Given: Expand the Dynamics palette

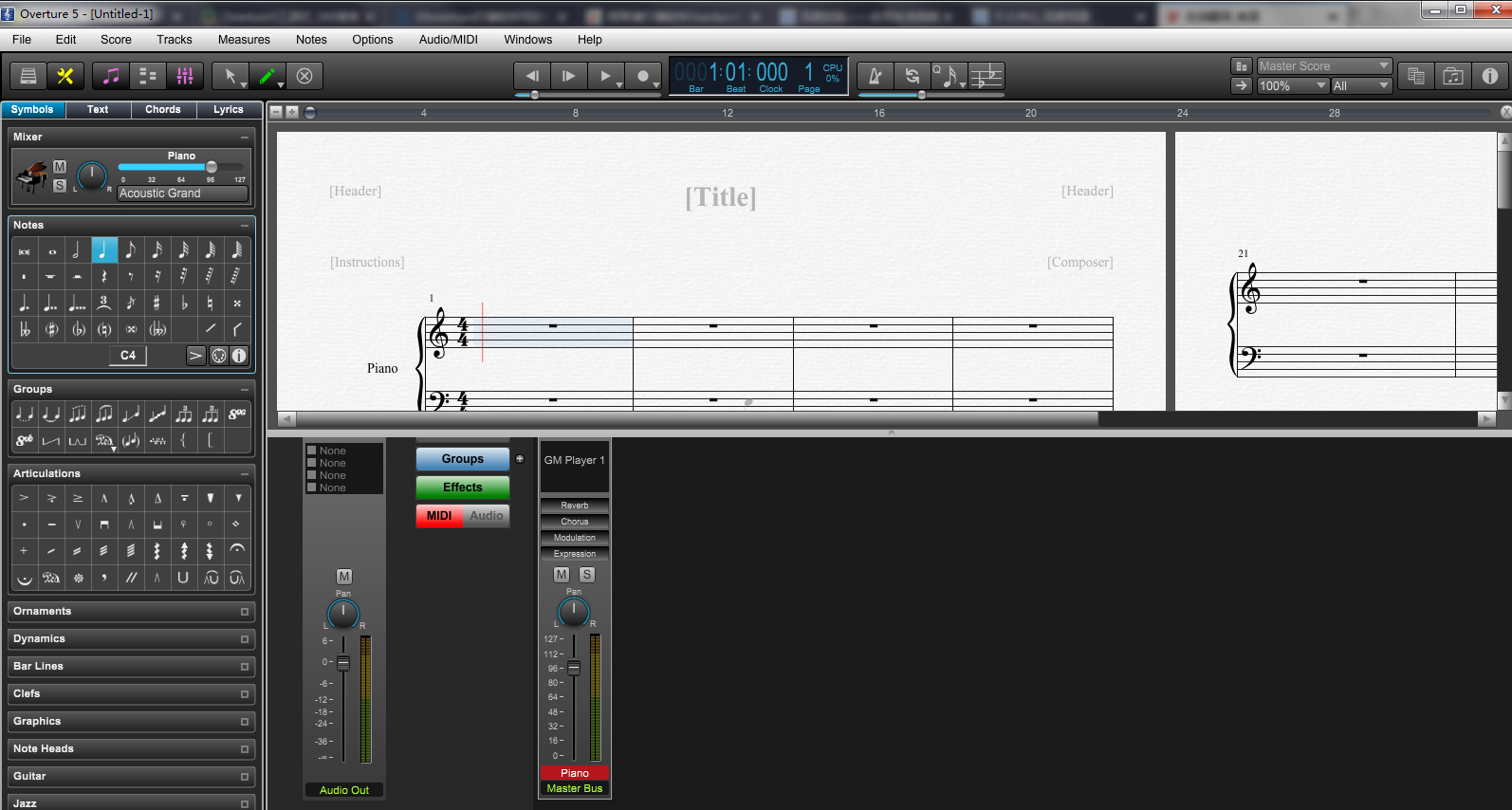Looking at the screenshot, I should pos(132,639).
